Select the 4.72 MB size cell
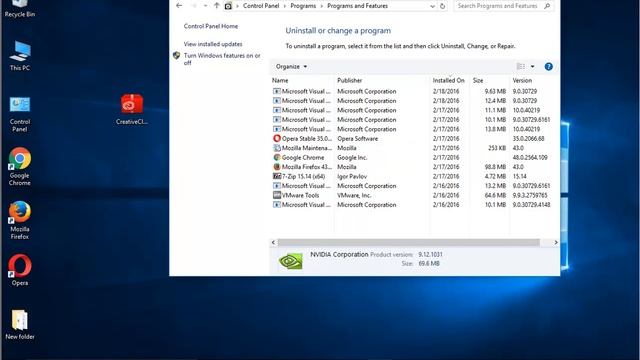 496,176
